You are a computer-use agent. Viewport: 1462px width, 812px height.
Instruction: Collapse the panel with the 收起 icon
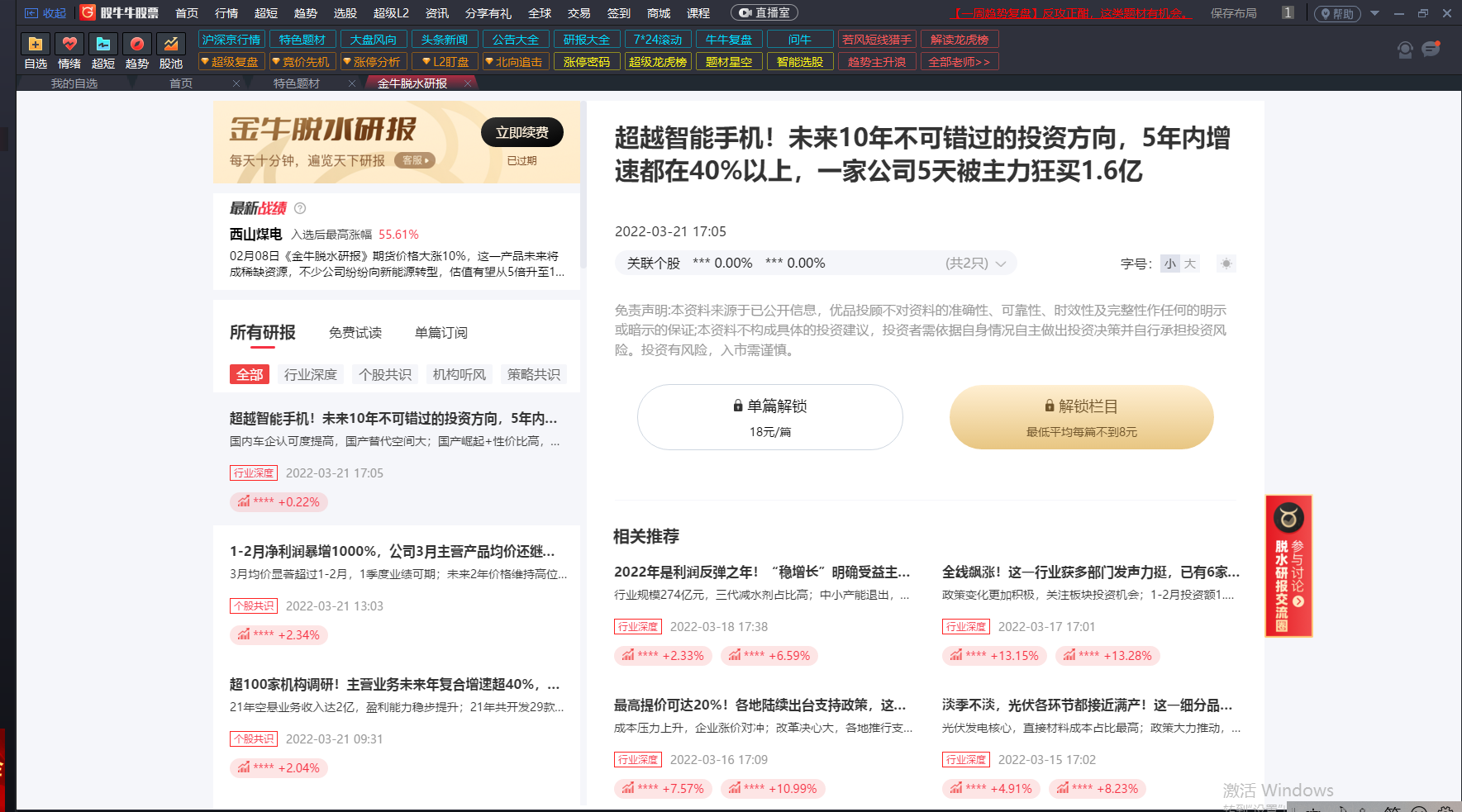pos(45,13)
